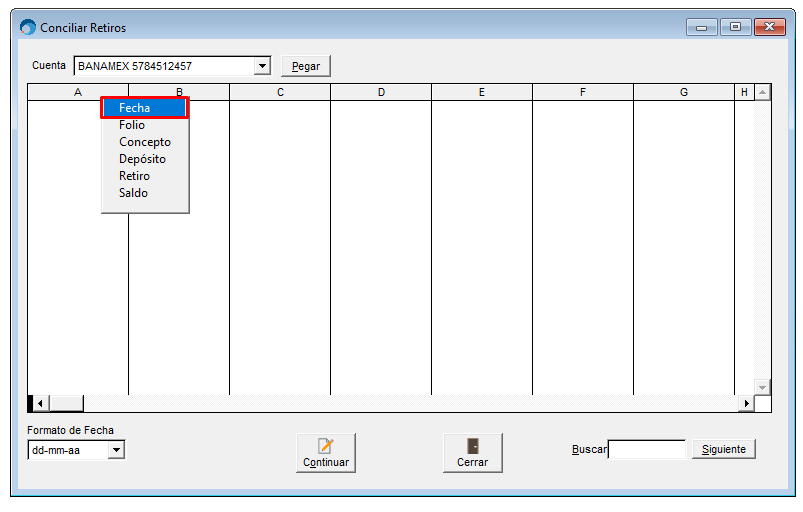The image size is (803, 512).
Task: Click the Cerrar button
Action: pos(473,453)
